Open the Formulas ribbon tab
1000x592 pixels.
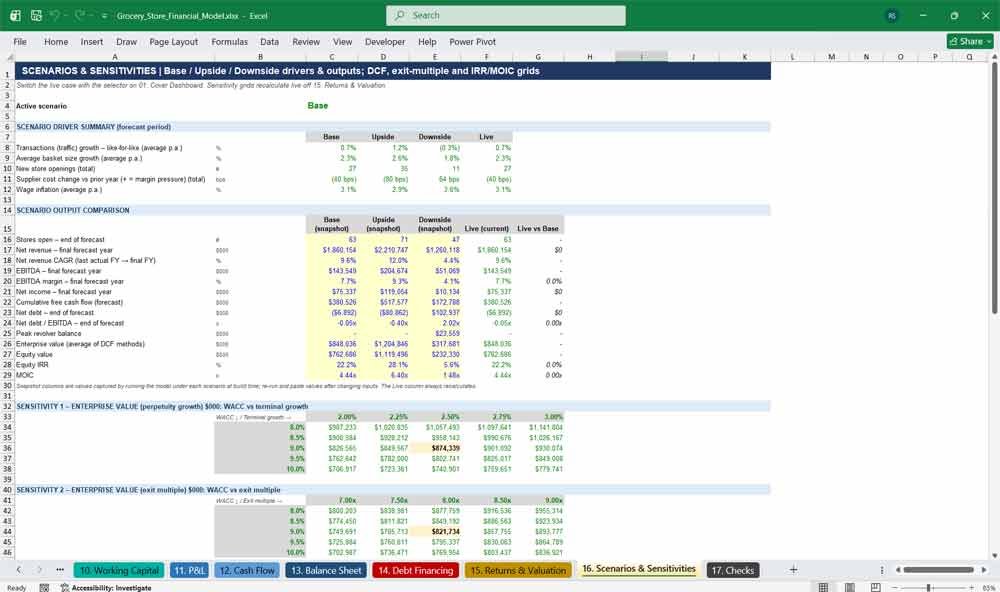230,41
